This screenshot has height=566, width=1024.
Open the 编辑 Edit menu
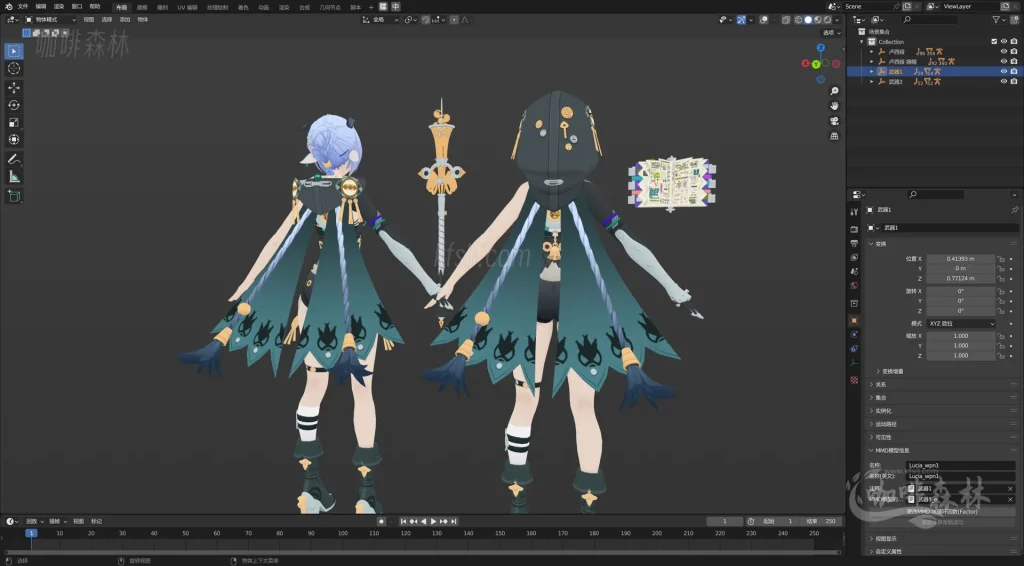point(40,7)
